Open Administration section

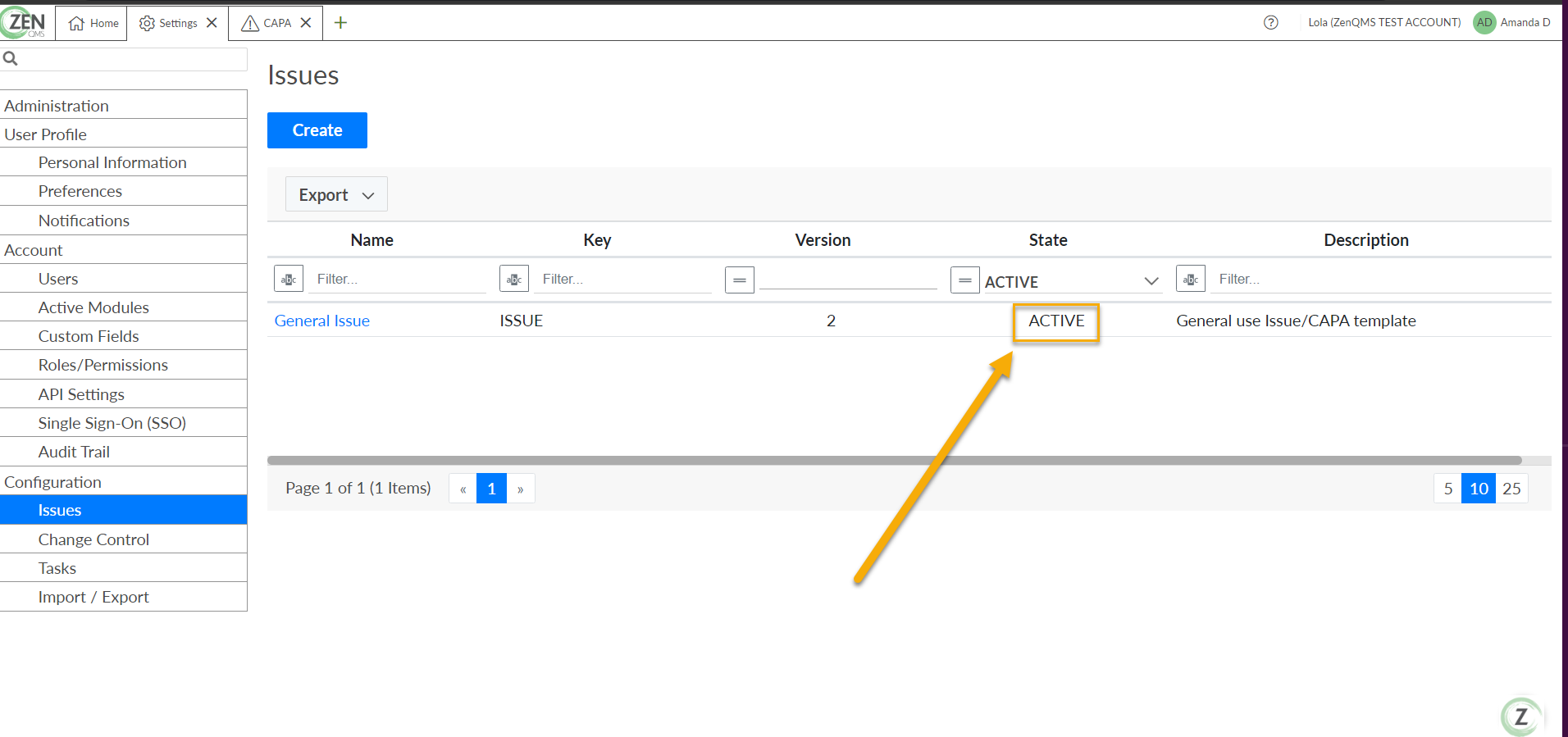tap(123, 105)
